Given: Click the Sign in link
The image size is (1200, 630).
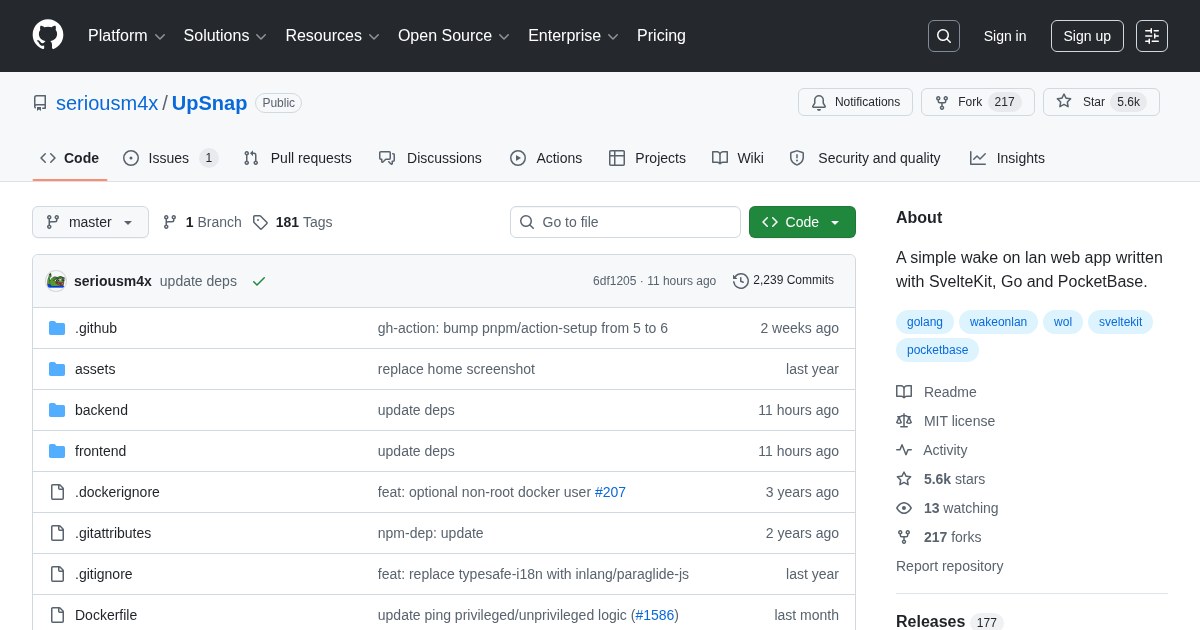Looking at the screenshot, I should click(1005, 36).
